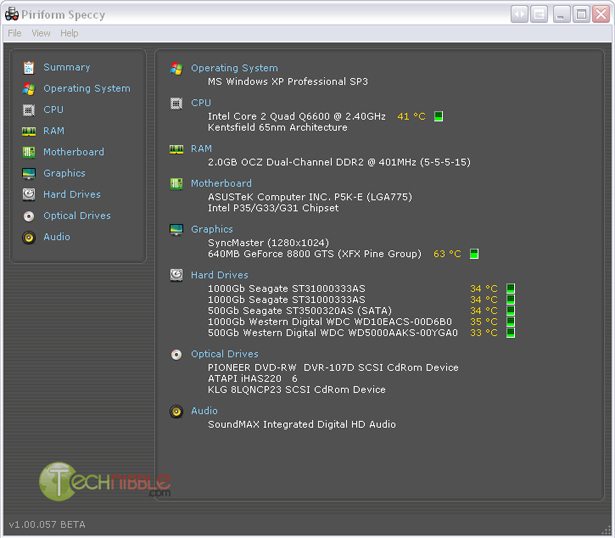The image size is (615, 538).
Task: Click the Operating System Windows flag sidebar icon
Action: 29,89
